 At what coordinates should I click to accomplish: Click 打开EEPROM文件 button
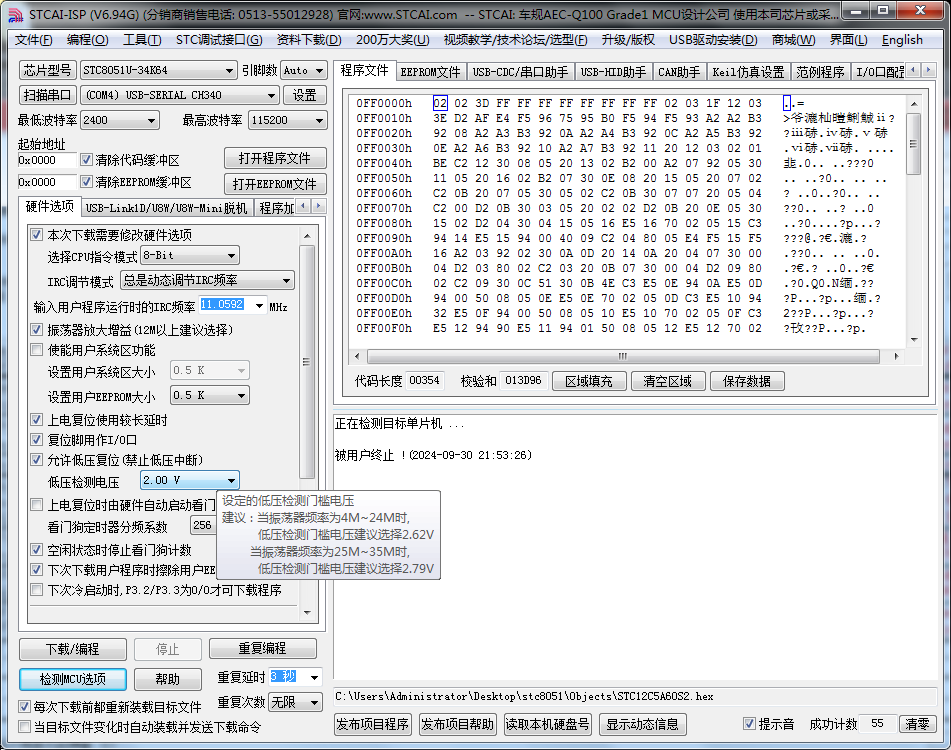(x=275, y=184)
